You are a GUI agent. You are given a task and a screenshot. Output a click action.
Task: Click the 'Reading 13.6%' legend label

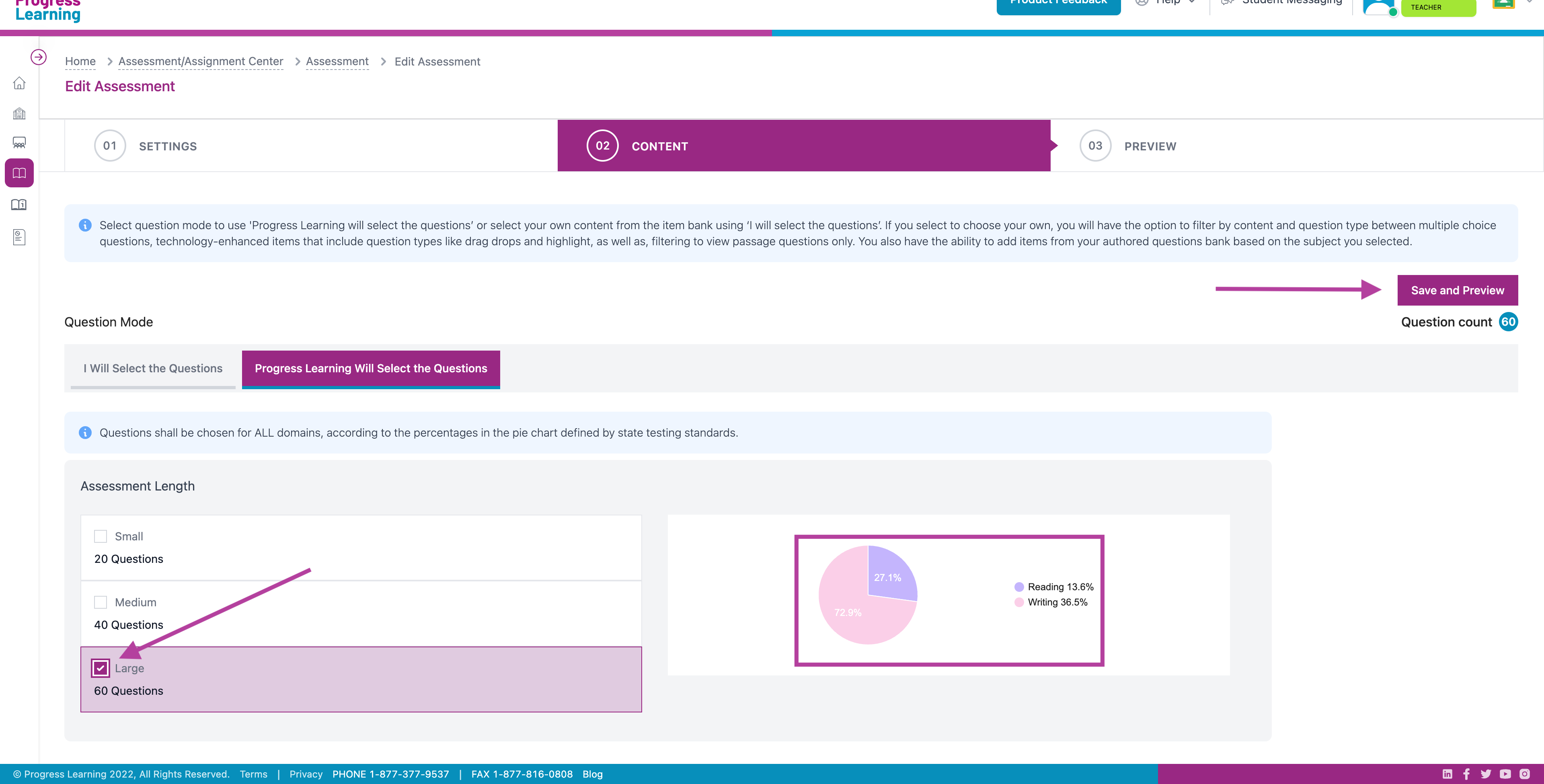[1061, 587]
